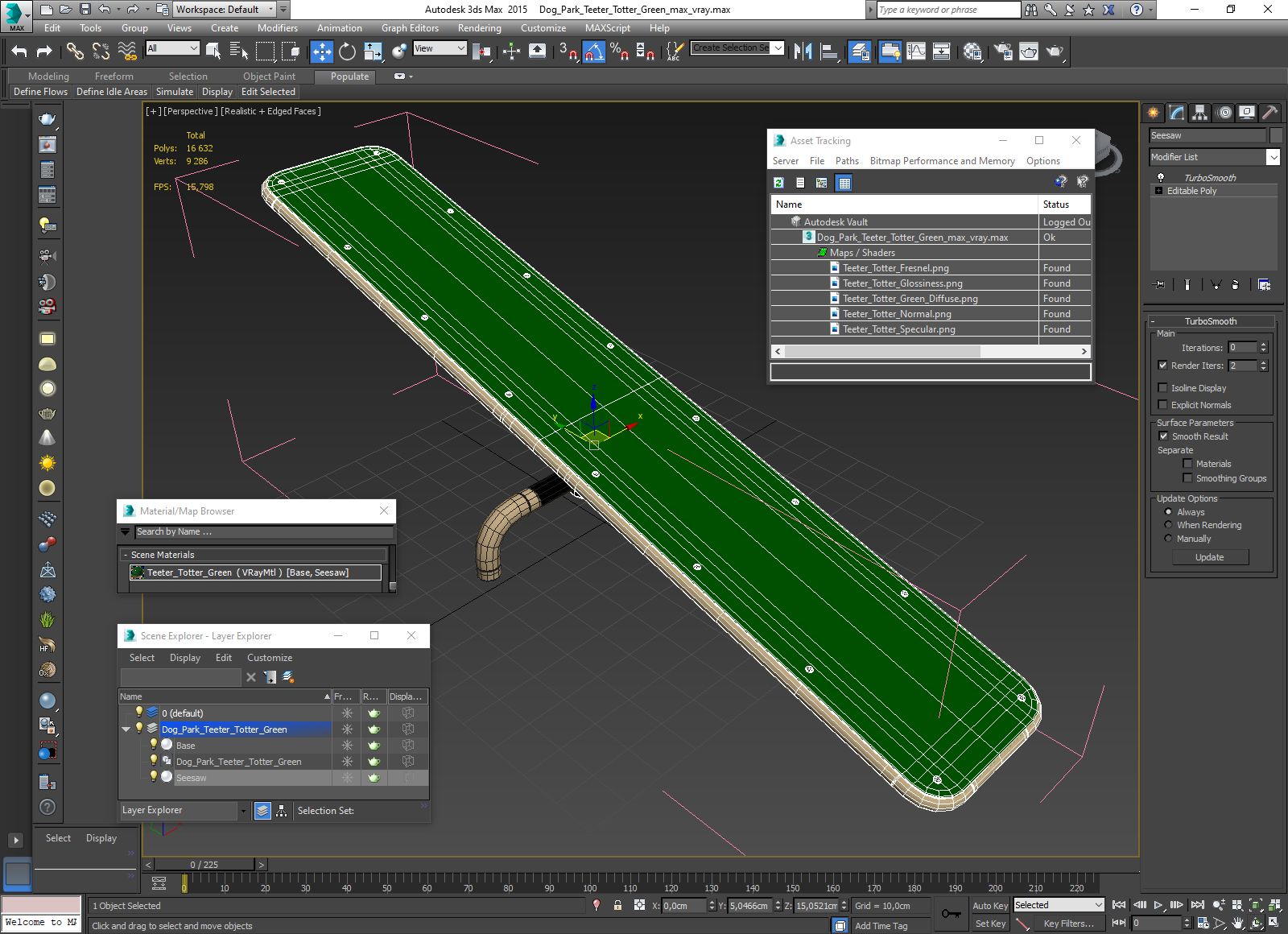
Task: Open the Create command panel tab
Action: click(1154, 113)
